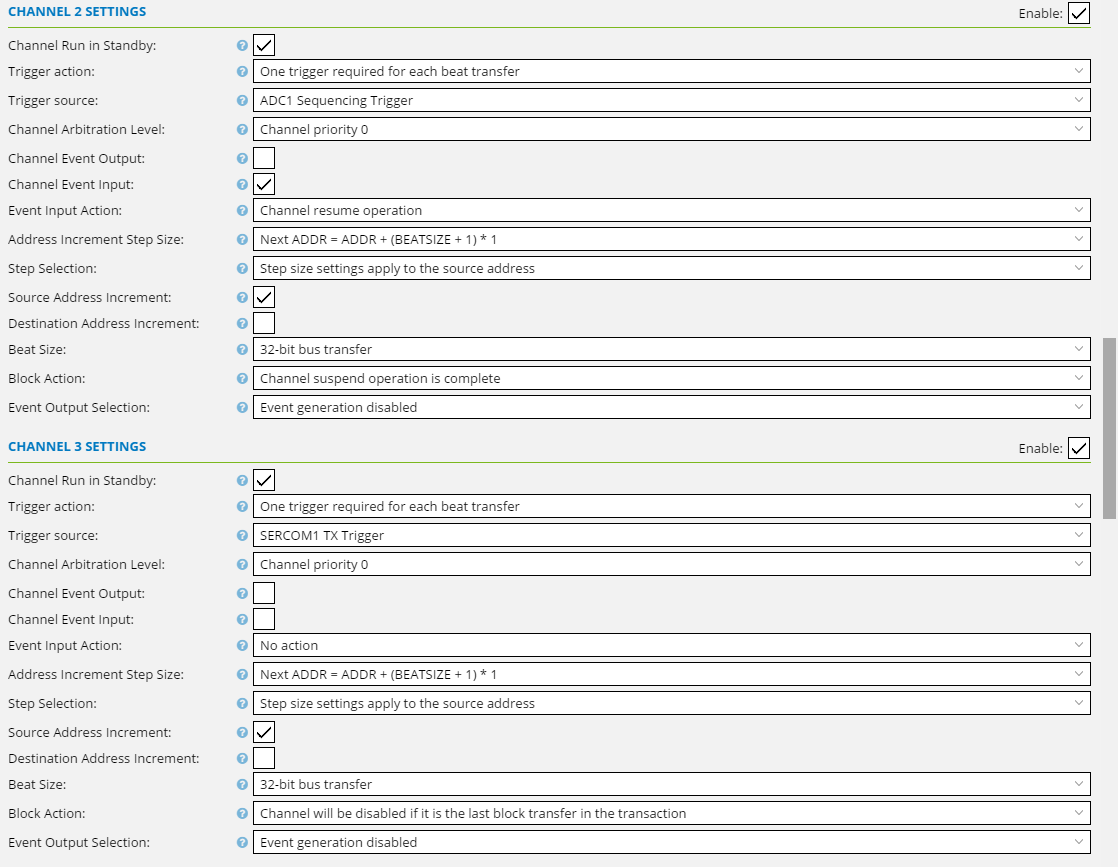This screenshot has height=867, width=1119.
Task: Disable the Channel 2 Enable checkbox
Action: [1078, 13]
